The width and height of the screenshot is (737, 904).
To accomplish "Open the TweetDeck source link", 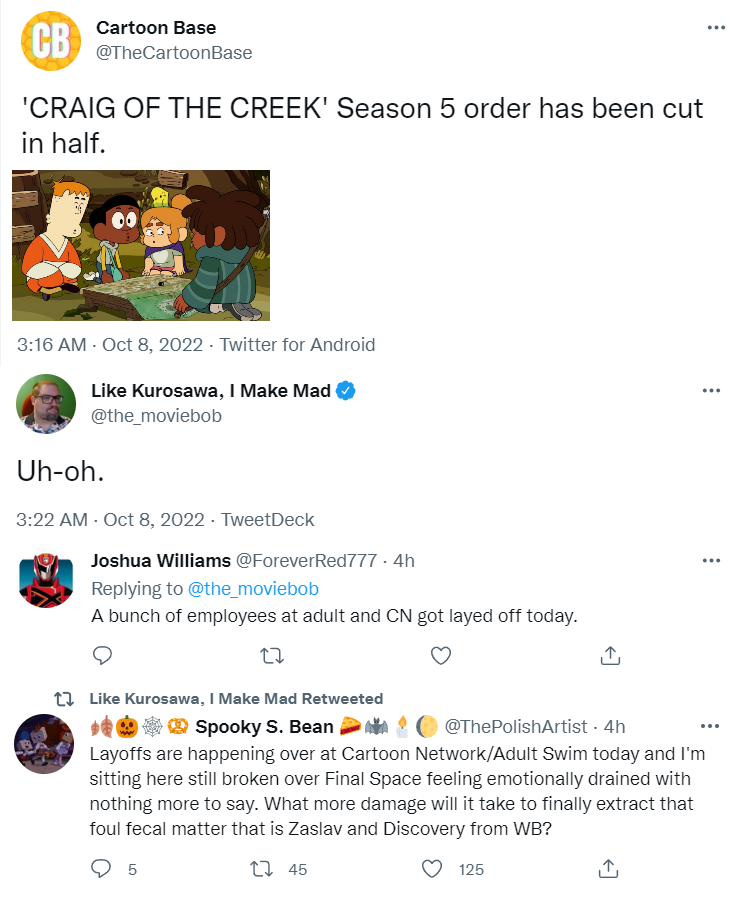I will pos(267,519).
